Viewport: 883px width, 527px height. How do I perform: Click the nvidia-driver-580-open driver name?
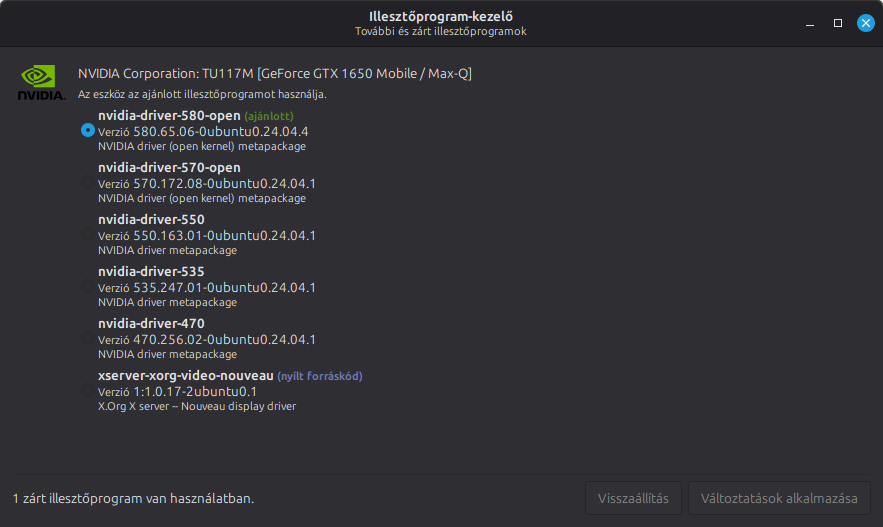click(x=169, y=115)
